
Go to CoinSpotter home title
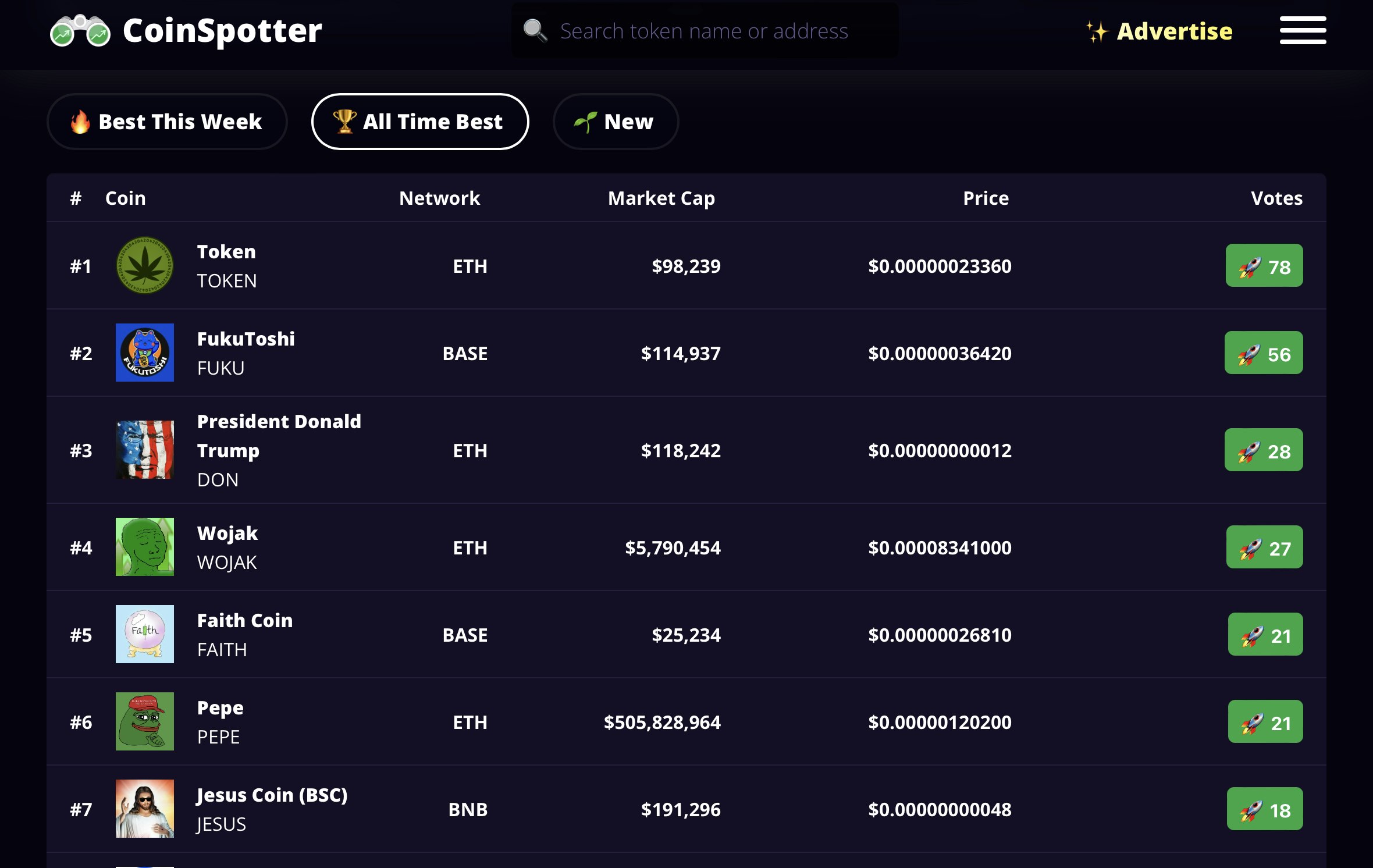(x=222, y=30)
